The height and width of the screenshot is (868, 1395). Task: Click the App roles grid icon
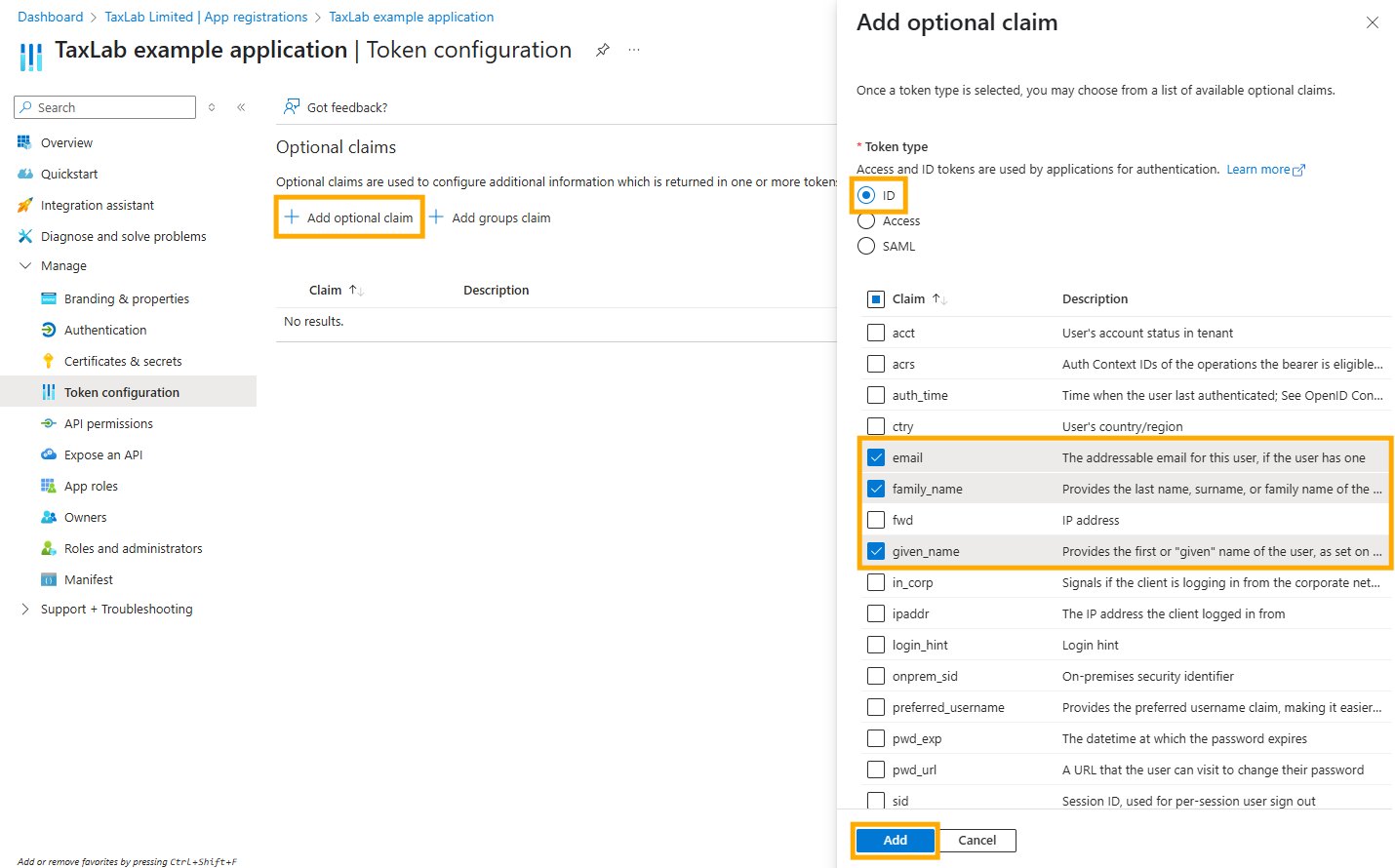[x=48, y=486]
